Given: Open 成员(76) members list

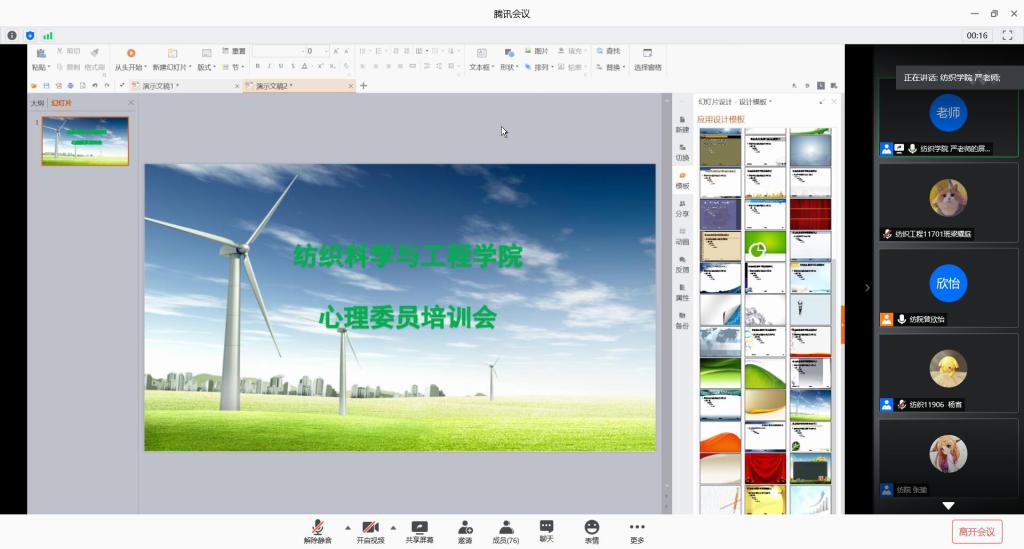Looking at the screenshot, I should 506,530.
